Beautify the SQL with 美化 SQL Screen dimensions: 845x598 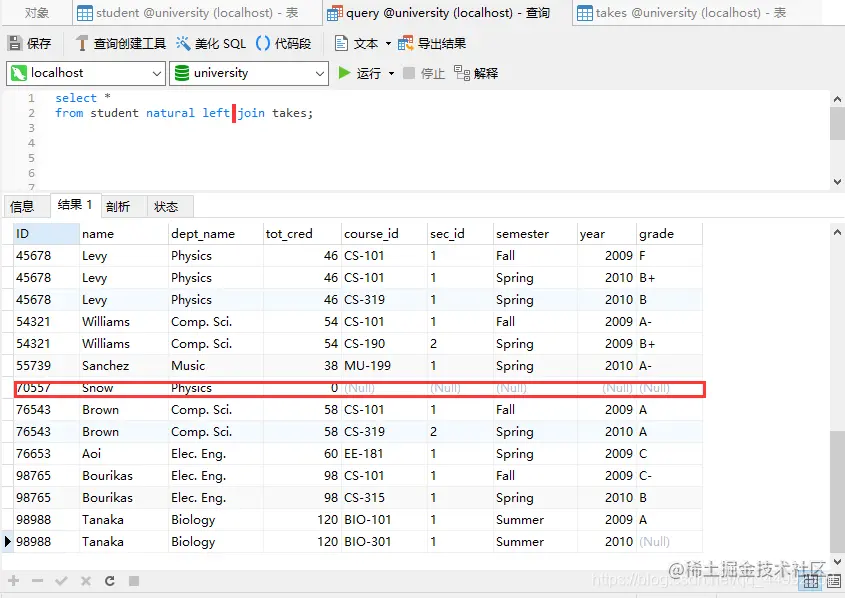(211, 44)
